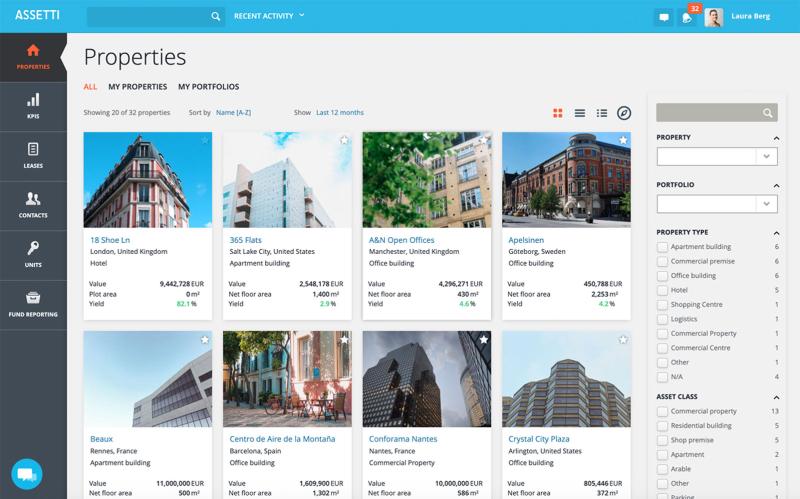Check the Residential building asset class
Screen dimensions: 800x499
click(662, 426)
